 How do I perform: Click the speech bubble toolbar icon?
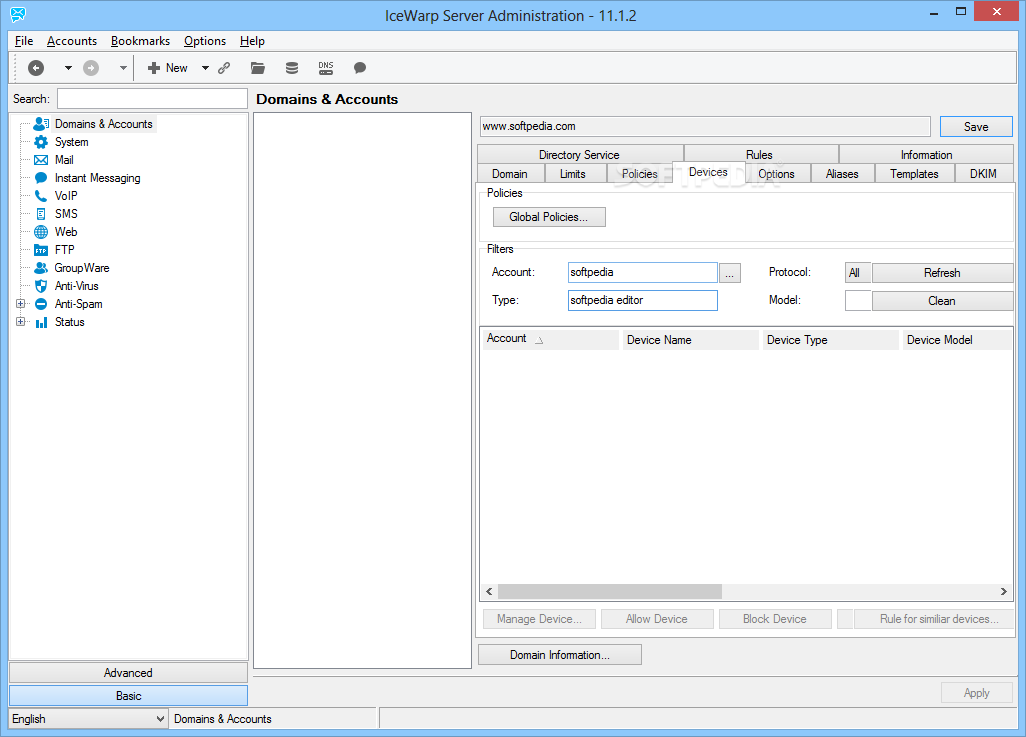359,67
